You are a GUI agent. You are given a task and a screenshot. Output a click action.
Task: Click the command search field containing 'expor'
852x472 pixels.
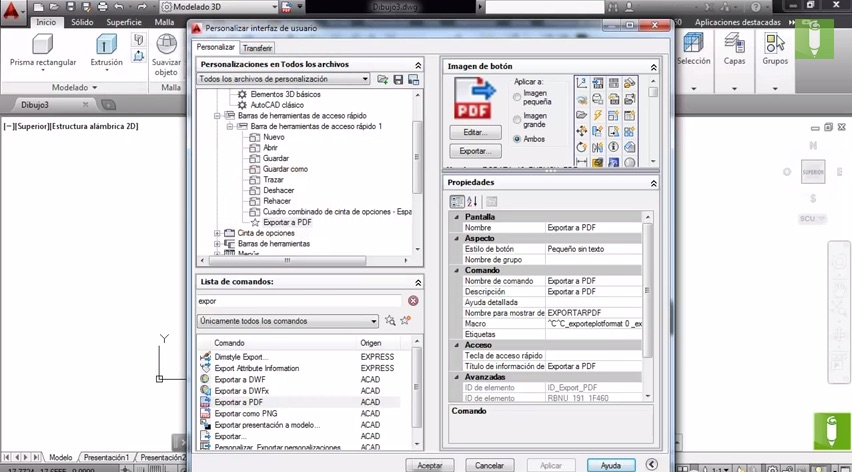click(299, 301)
